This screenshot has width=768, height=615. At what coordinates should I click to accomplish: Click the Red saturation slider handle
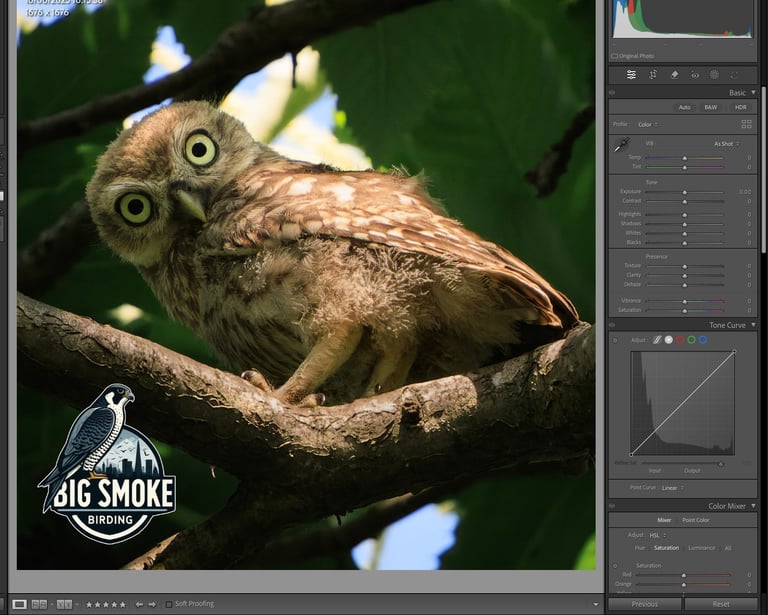[684, 575]
